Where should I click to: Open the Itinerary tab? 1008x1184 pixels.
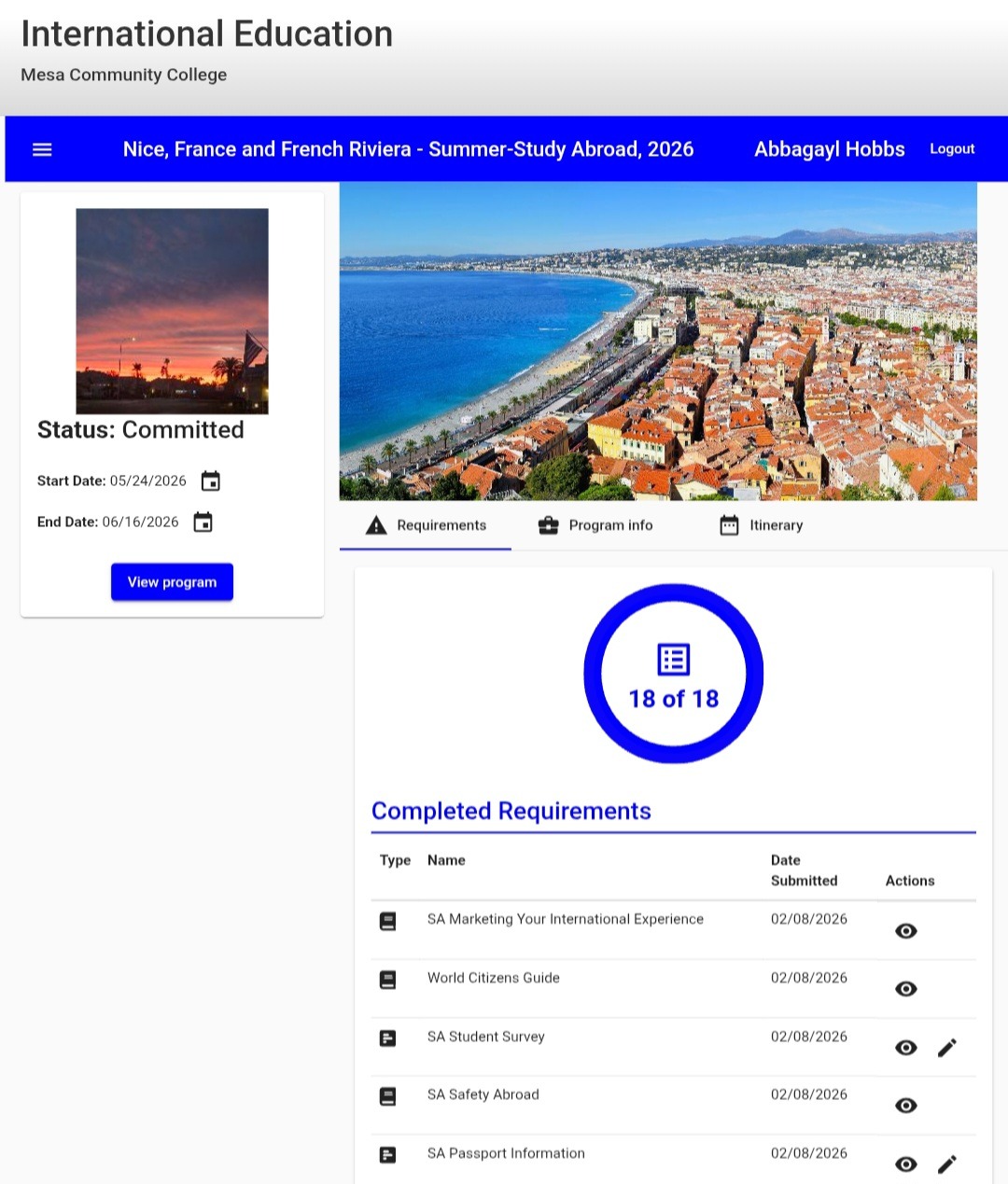[x=761, y=525]
